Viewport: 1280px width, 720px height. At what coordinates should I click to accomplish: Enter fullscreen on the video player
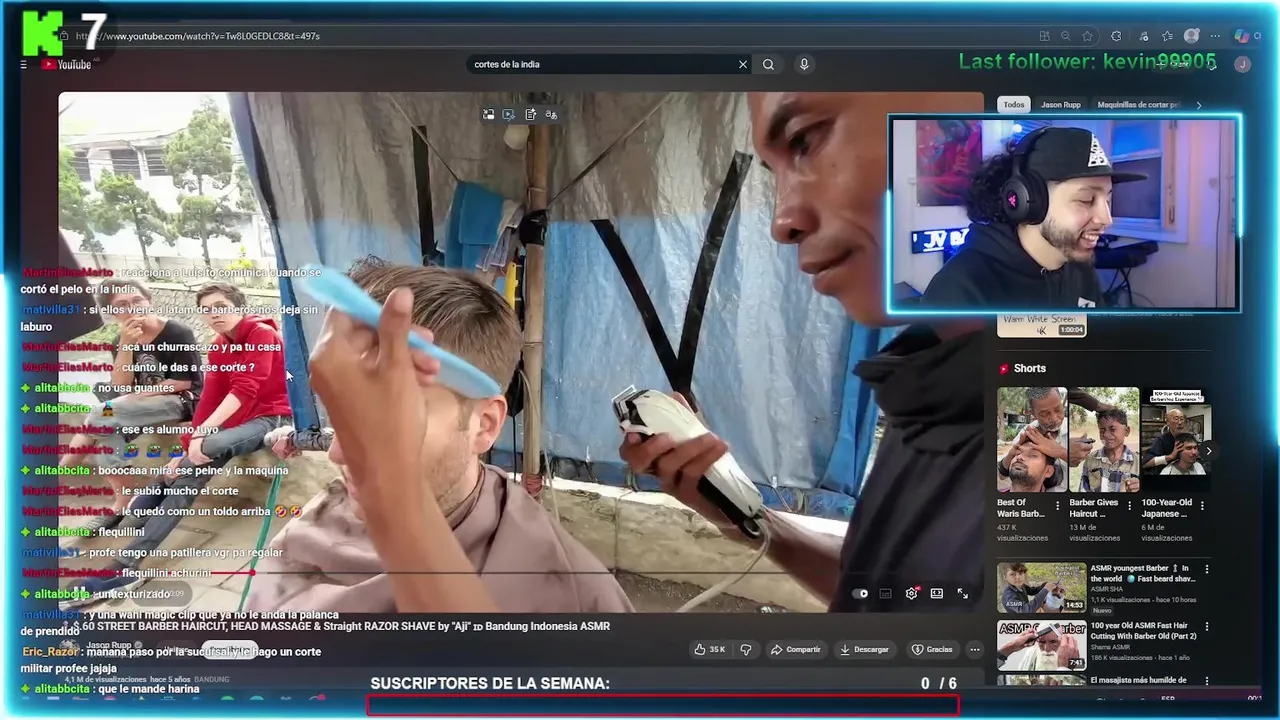click(962, 593)
